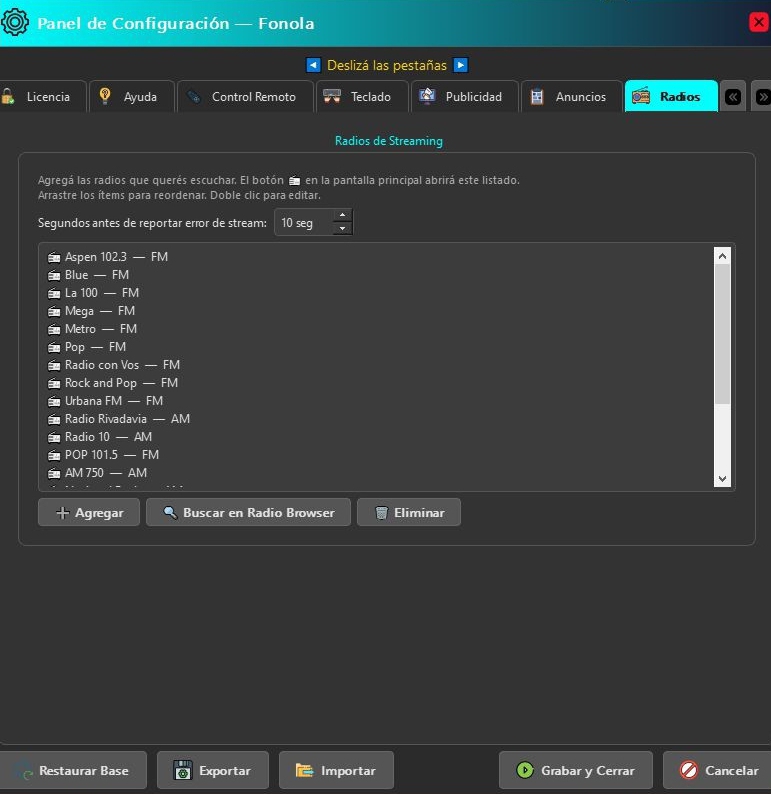Select the Teclado tab
The image size is (771, 794).
pyautogui.click(x=362, y=96)
